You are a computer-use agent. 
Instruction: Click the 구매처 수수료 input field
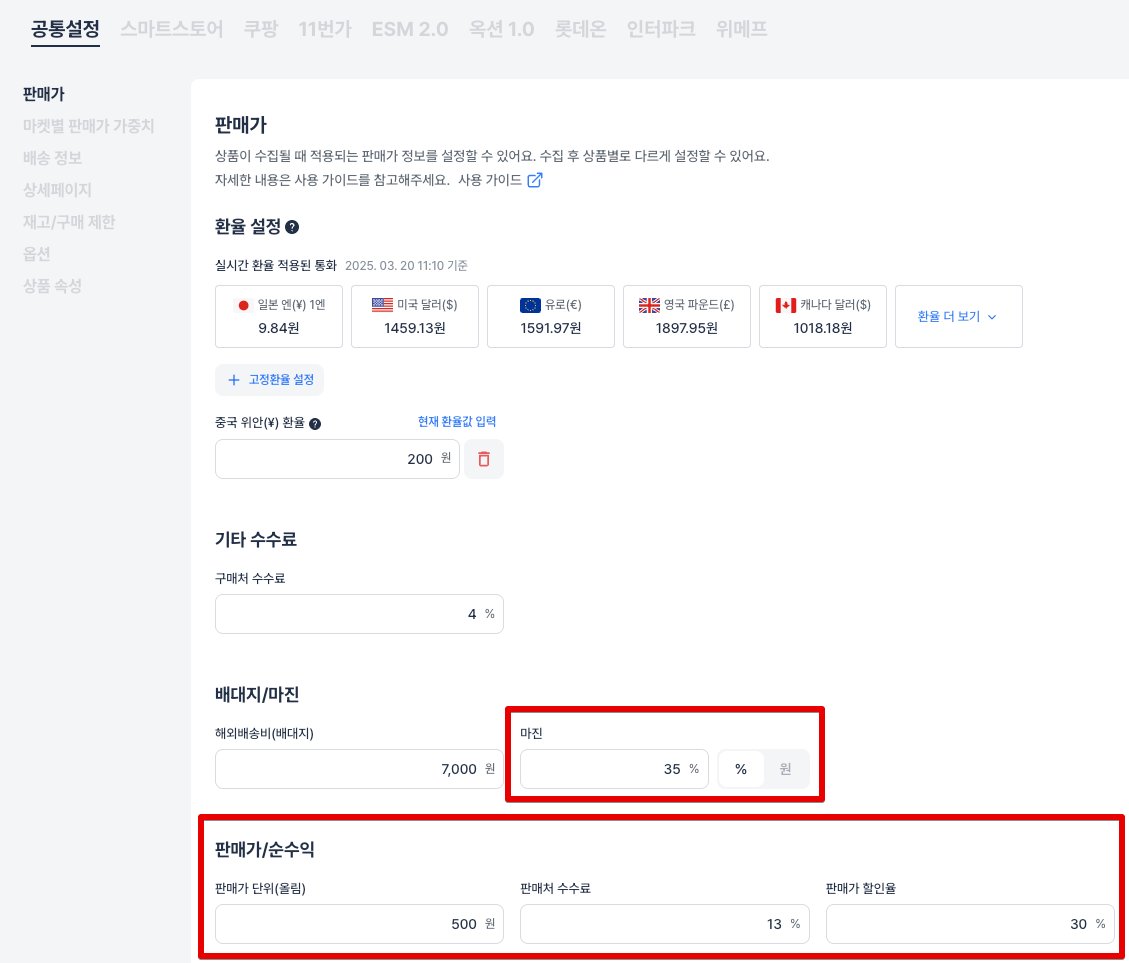(359, 614)
